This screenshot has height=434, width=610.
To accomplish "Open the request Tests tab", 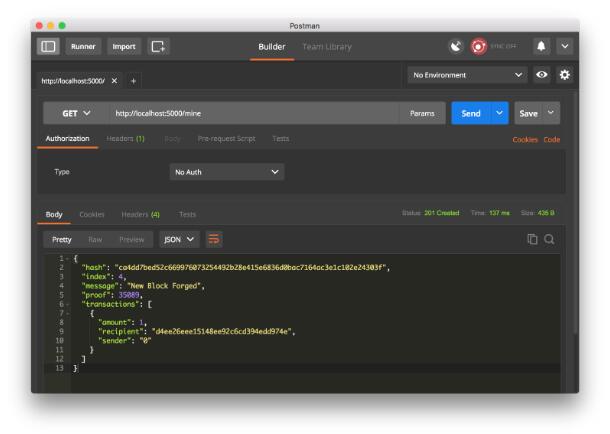I will tap(280, 138).
